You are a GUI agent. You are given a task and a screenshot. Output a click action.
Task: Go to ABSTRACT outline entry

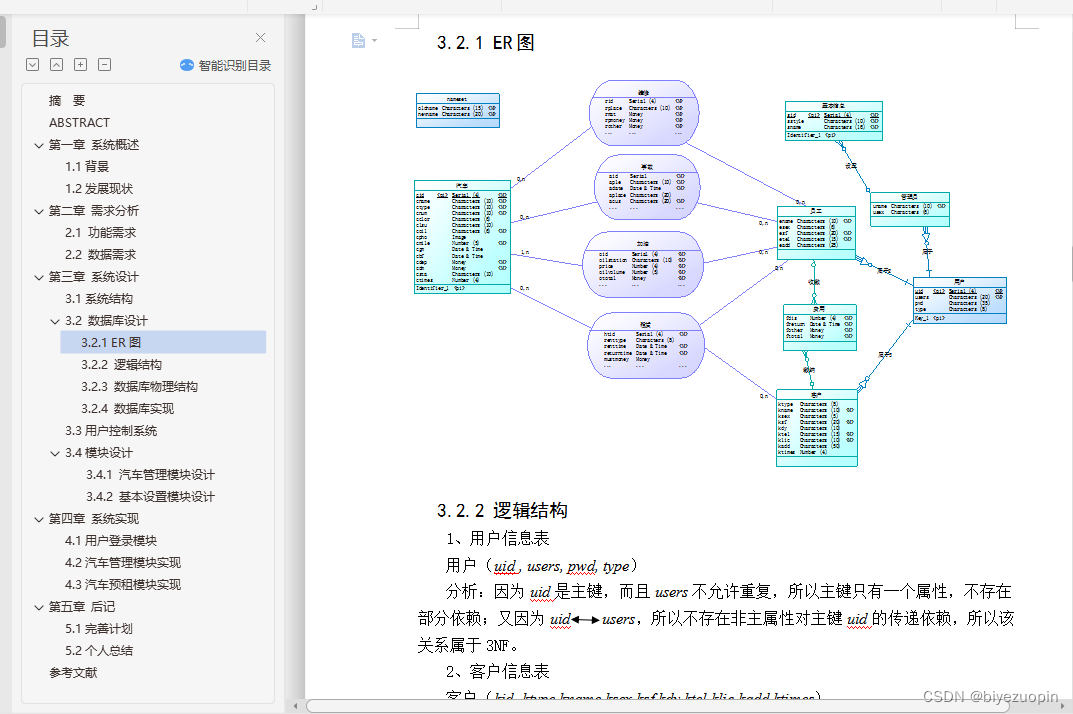click(x=79, y=123)
